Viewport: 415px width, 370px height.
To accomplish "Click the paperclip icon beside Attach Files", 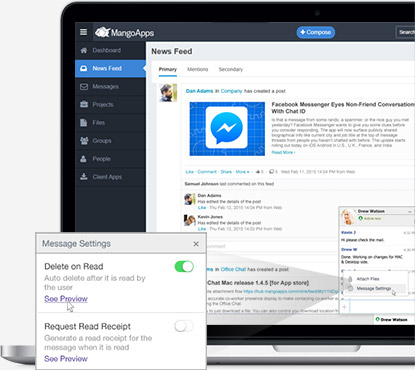I will [350, 279].
